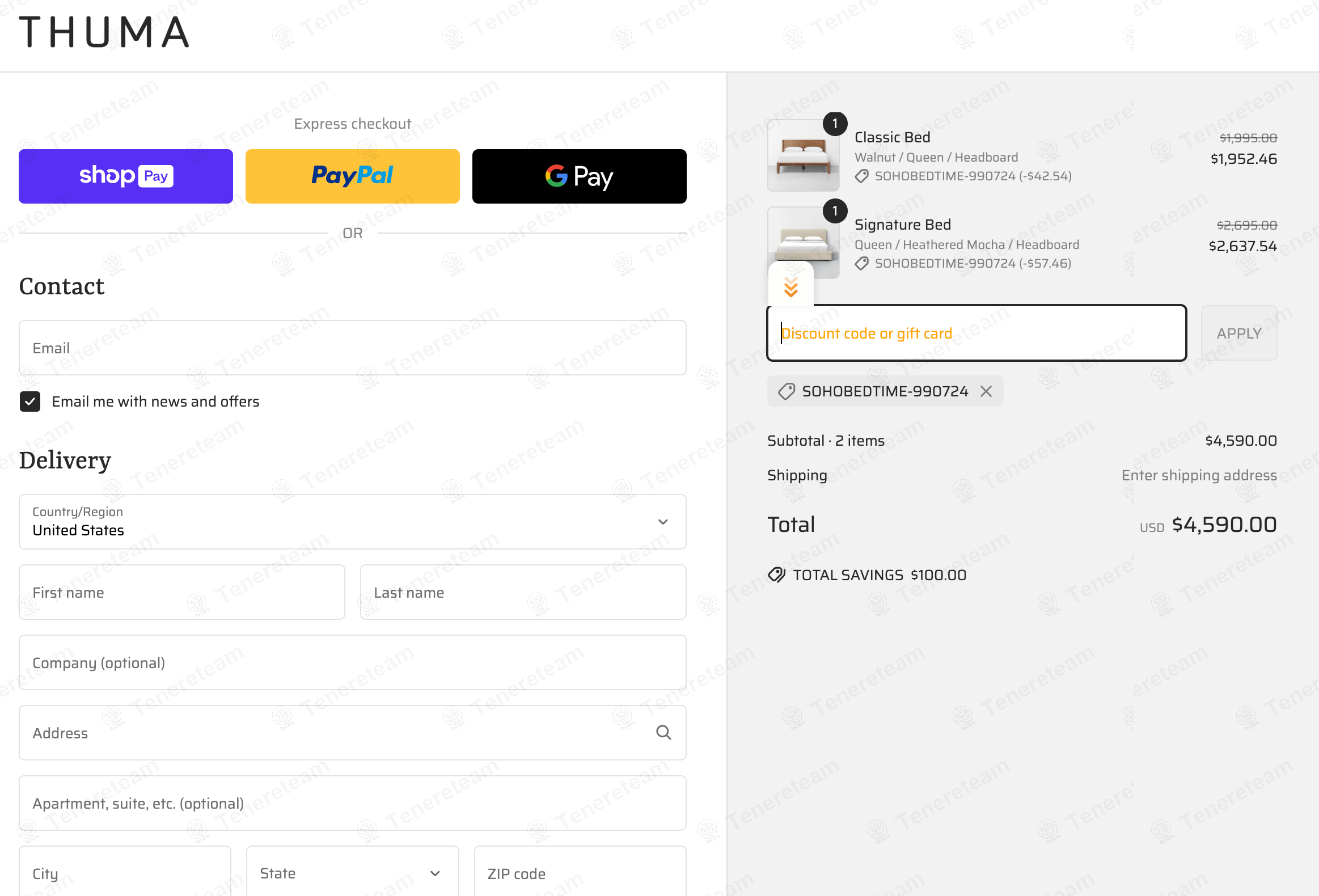Check out using Google Pay
The image size is (1319, 896).
point(580,176)
